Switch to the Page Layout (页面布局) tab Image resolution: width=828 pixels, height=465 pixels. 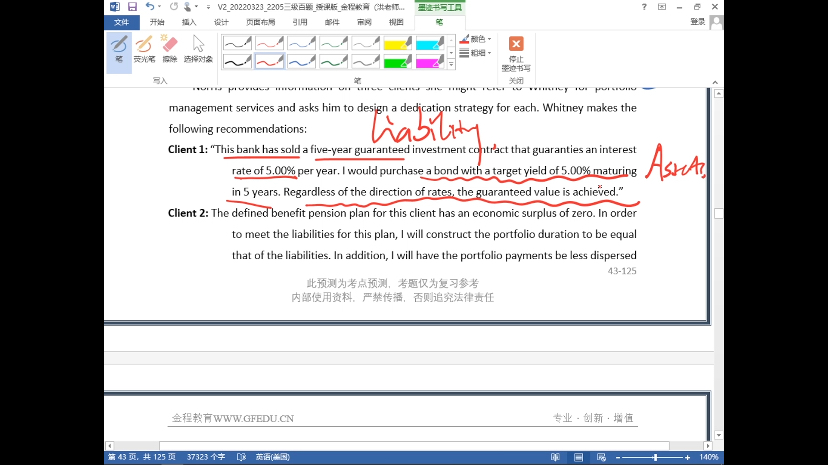click(x=260, y=22)
